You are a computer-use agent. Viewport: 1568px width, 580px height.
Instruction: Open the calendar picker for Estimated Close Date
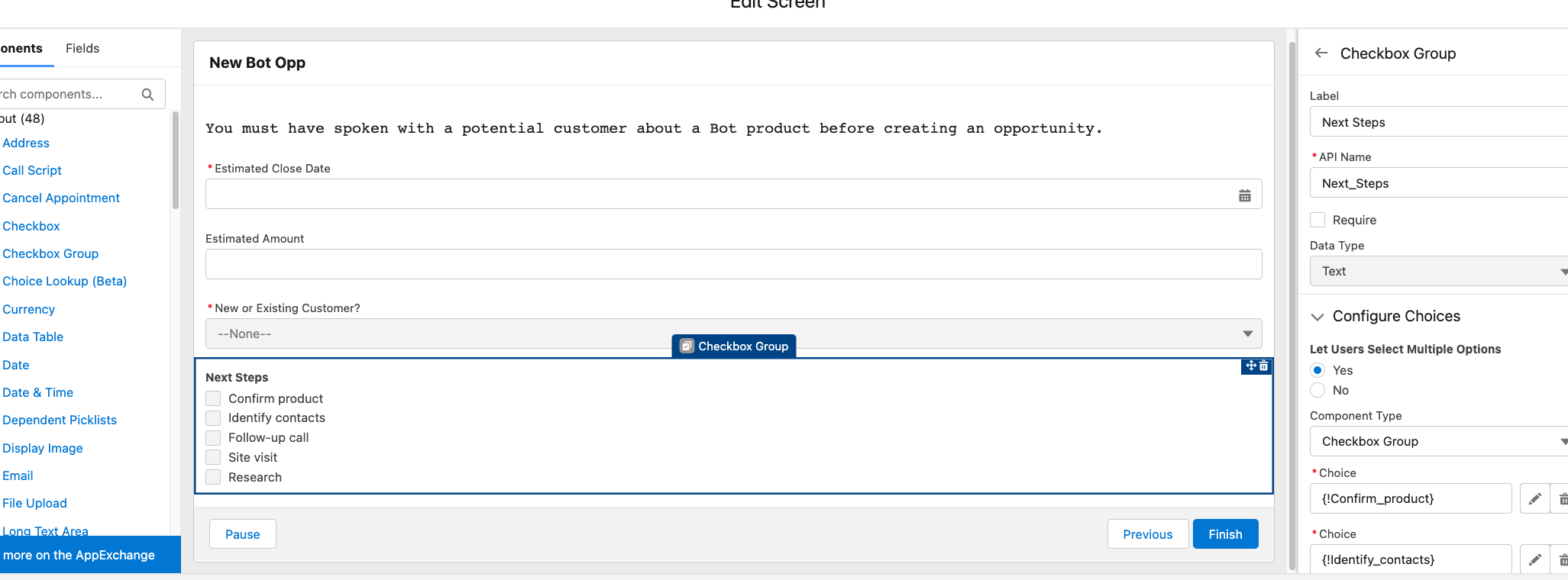[1245, 195]
